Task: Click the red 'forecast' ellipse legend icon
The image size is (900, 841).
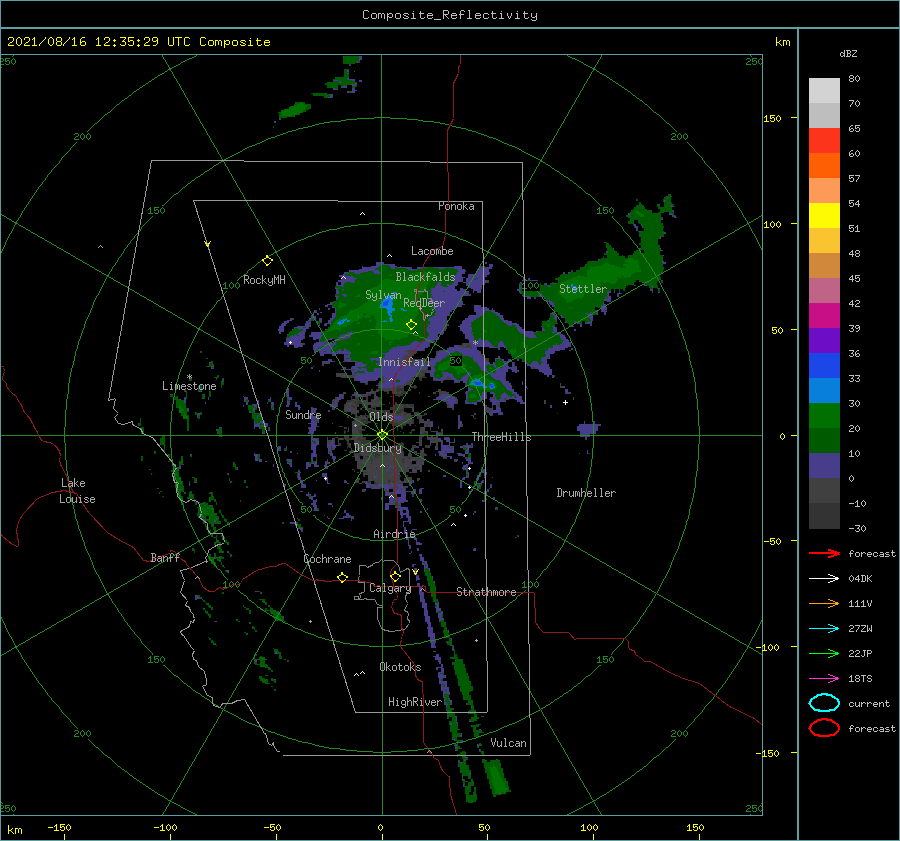Action: click(824, 728)
